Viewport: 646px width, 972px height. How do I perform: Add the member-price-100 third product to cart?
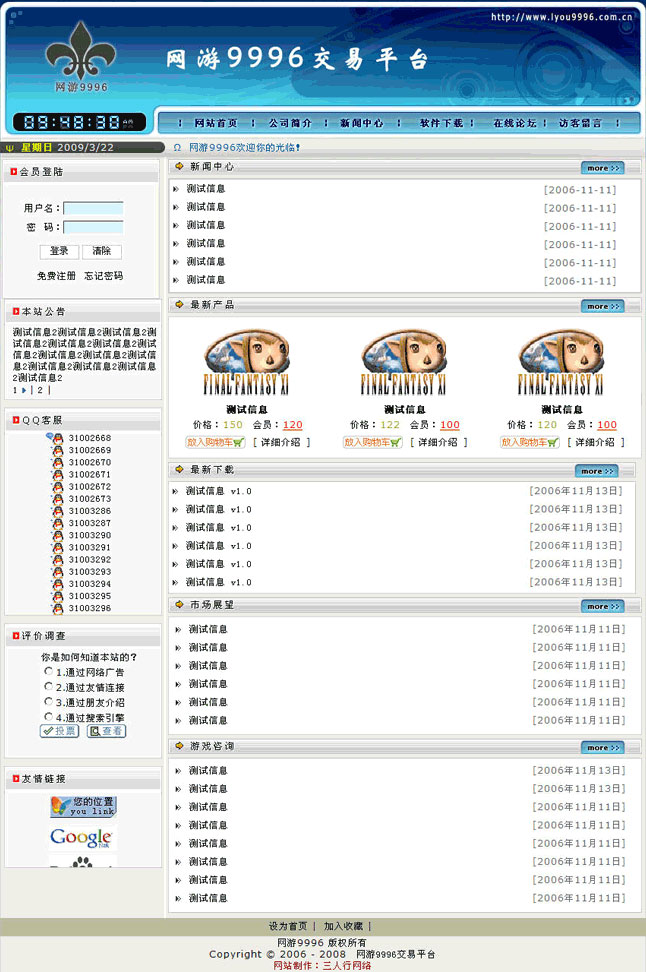(530, 442)
